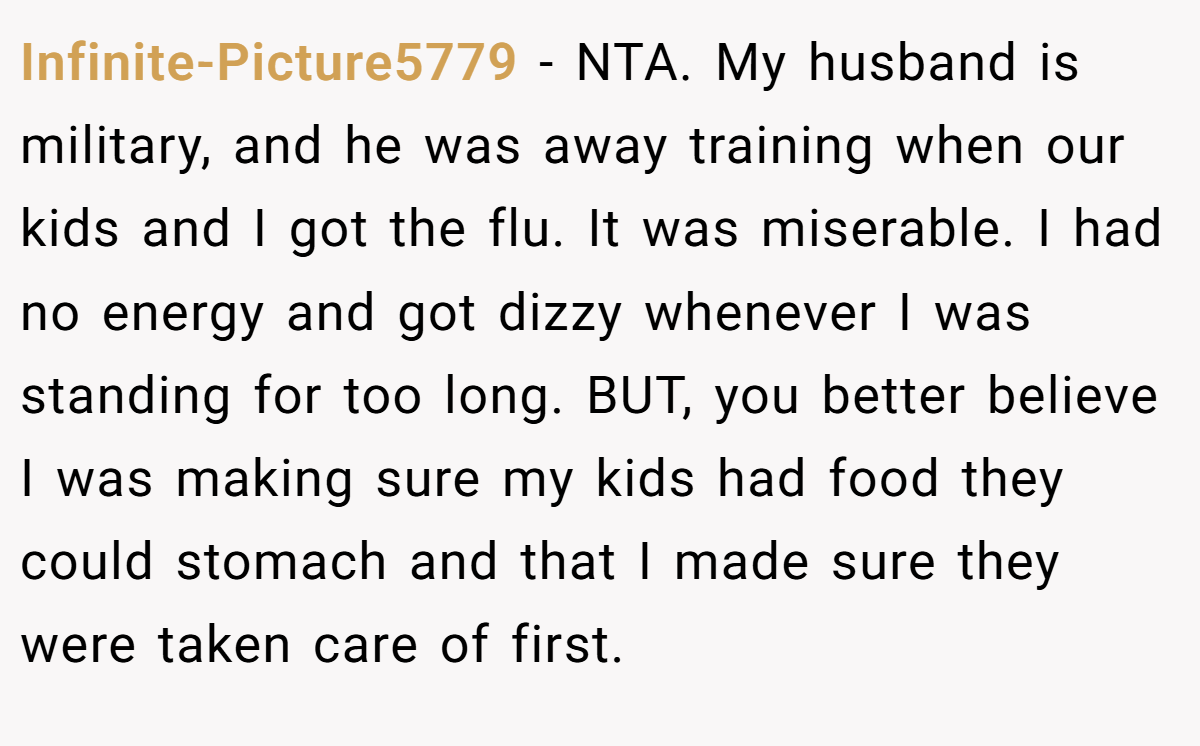Click the word "stomach"
The image size is (1200, 746).
tap(283, 563)
